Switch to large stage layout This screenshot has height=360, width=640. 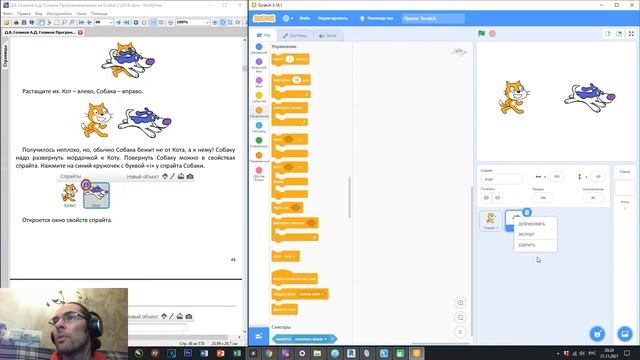coord(619,34)
